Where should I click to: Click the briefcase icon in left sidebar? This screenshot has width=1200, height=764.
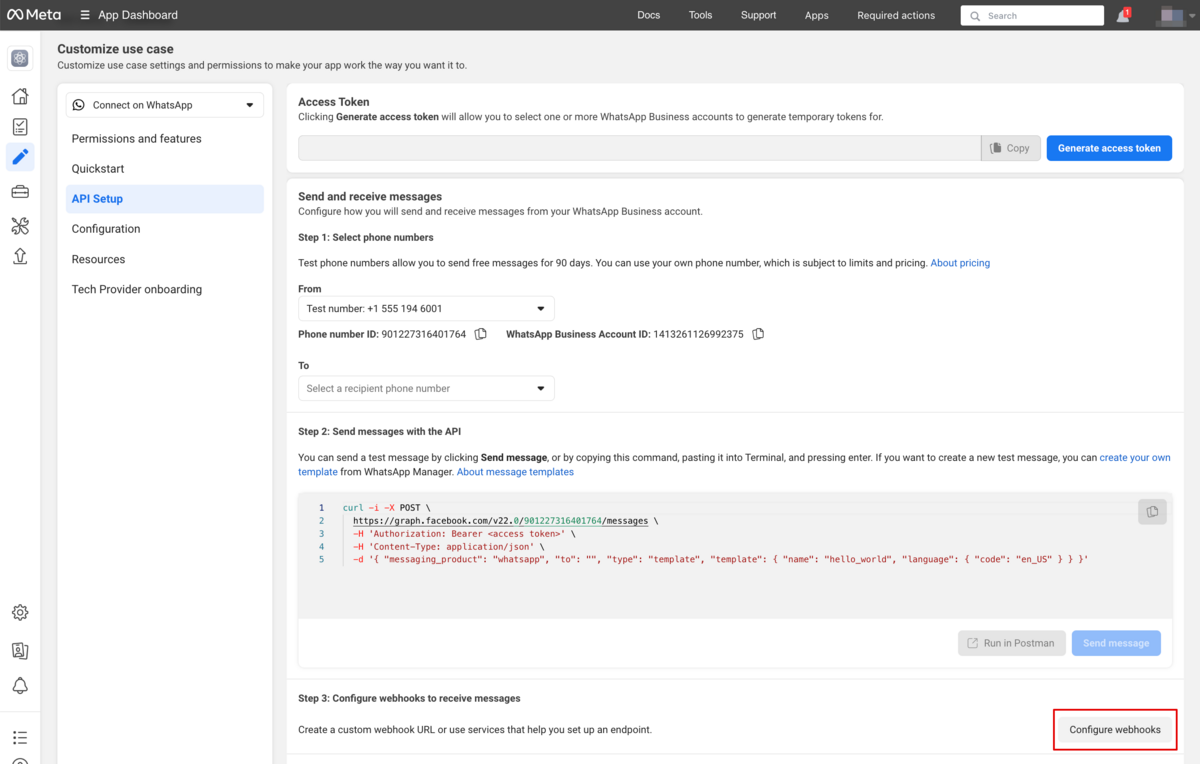click(20, 192)
